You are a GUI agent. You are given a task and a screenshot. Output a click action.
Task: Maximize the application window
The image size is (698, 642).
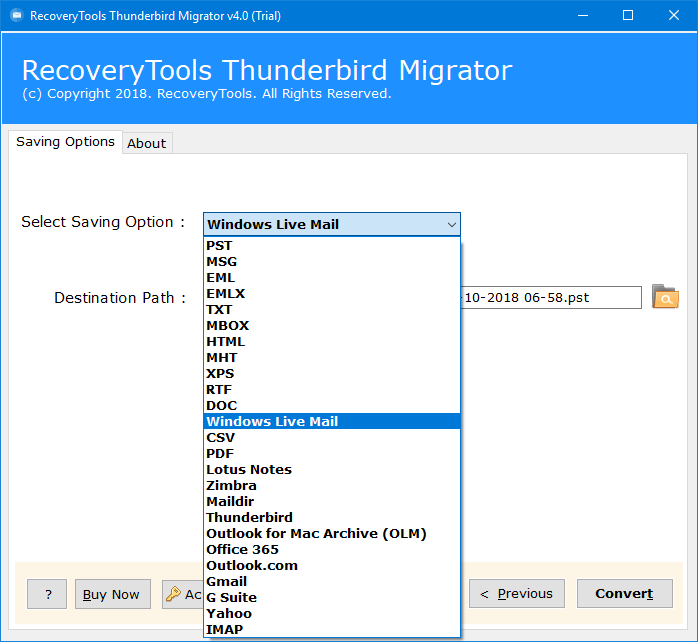[x=628, y=16]
